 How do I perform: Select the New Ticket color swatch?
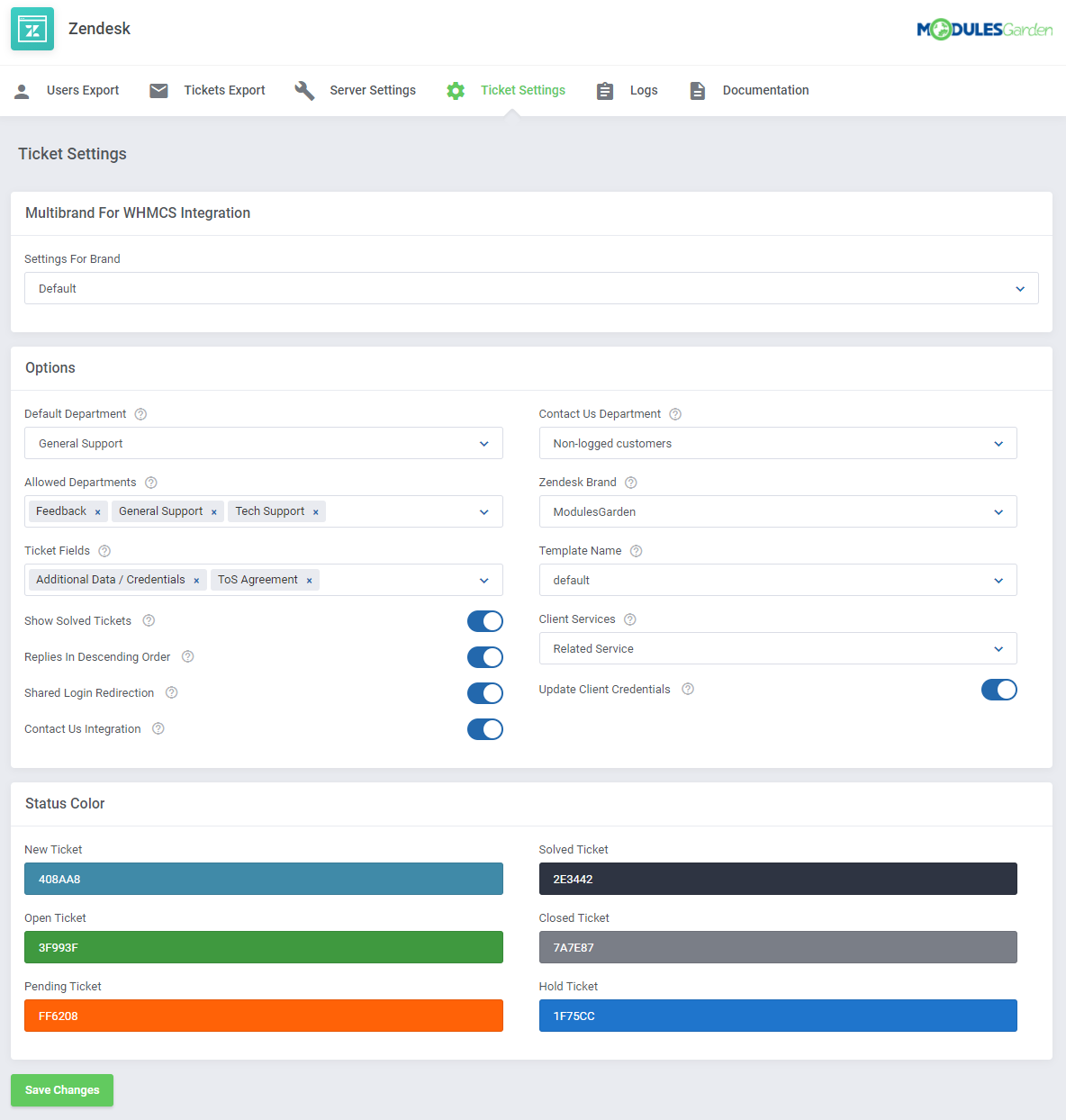263,879
